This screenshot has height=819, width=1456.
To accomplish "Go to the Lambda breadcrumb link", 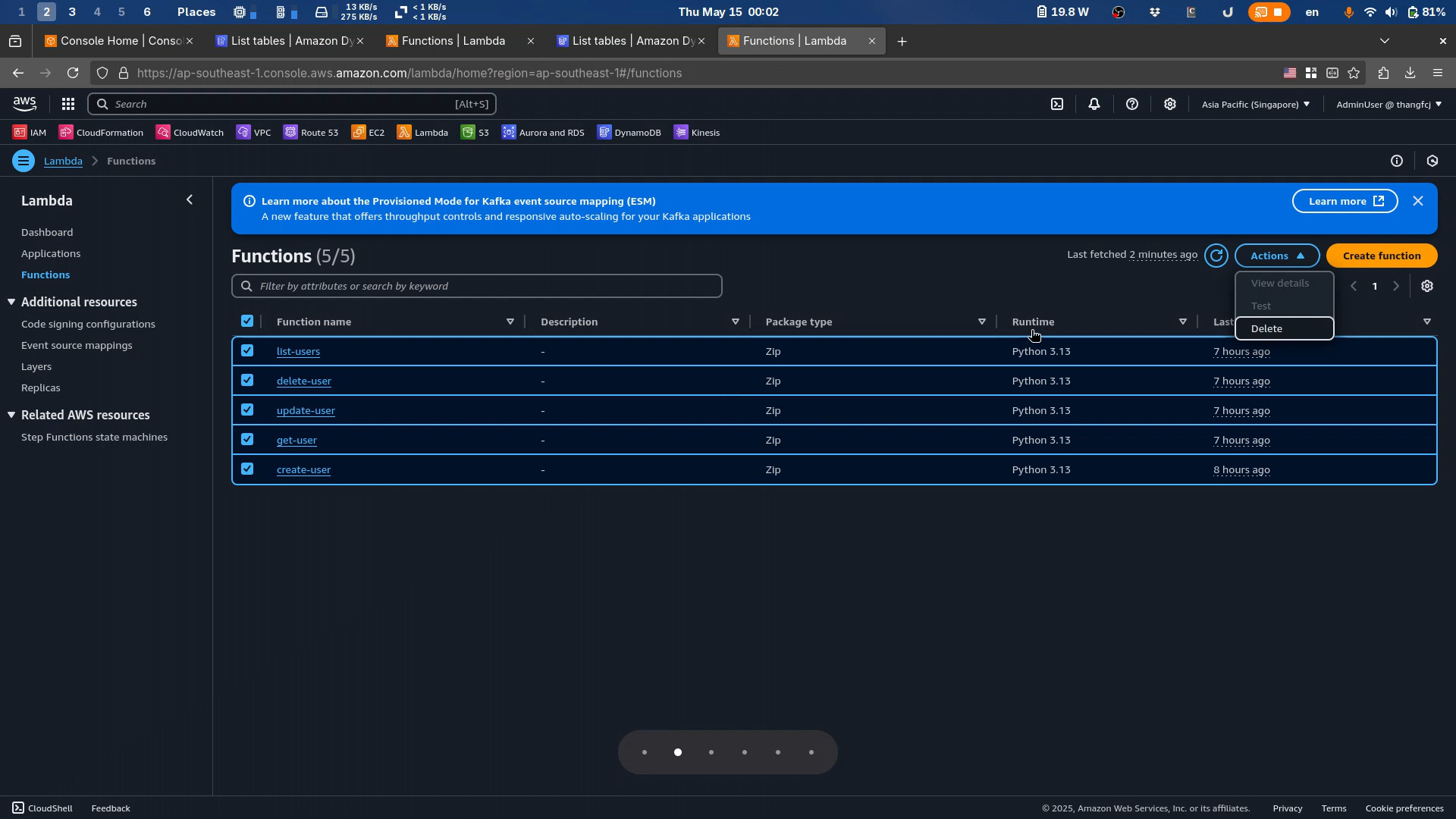I will [63, 161].
